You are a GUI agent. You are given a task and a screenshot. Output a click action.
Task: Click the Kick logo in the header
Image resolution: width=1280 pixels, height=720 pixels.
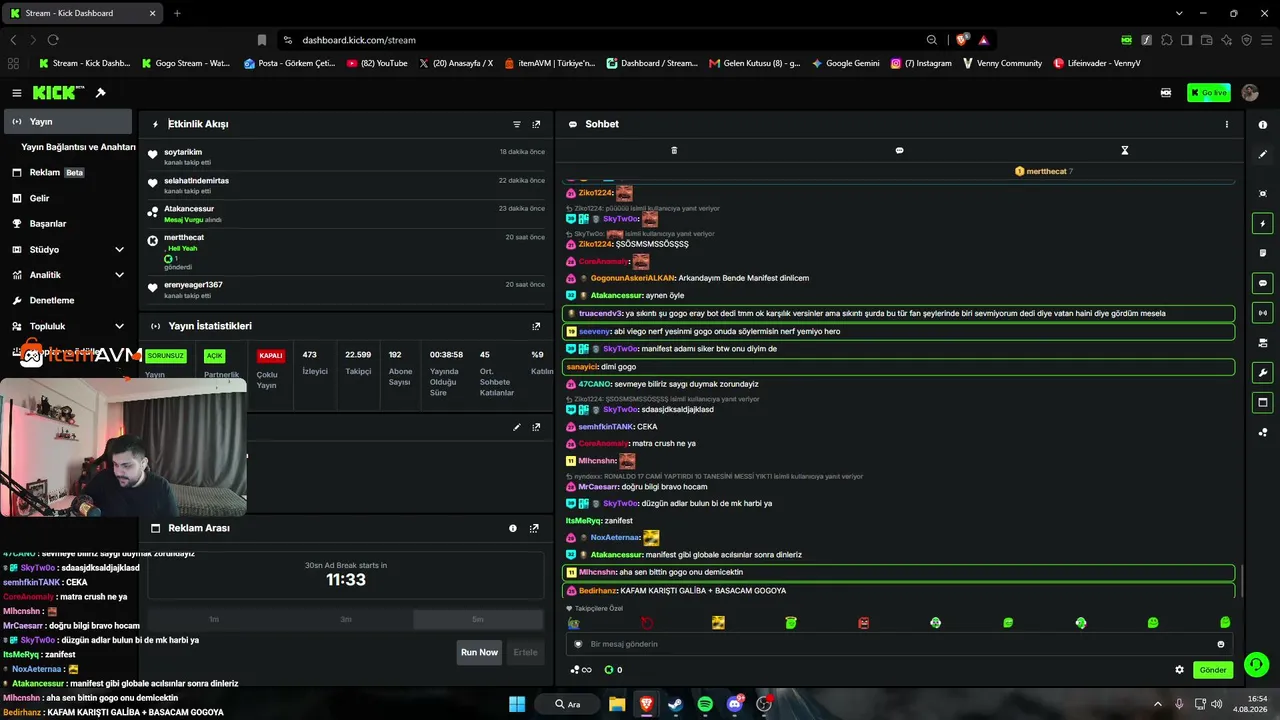[59, 93]
